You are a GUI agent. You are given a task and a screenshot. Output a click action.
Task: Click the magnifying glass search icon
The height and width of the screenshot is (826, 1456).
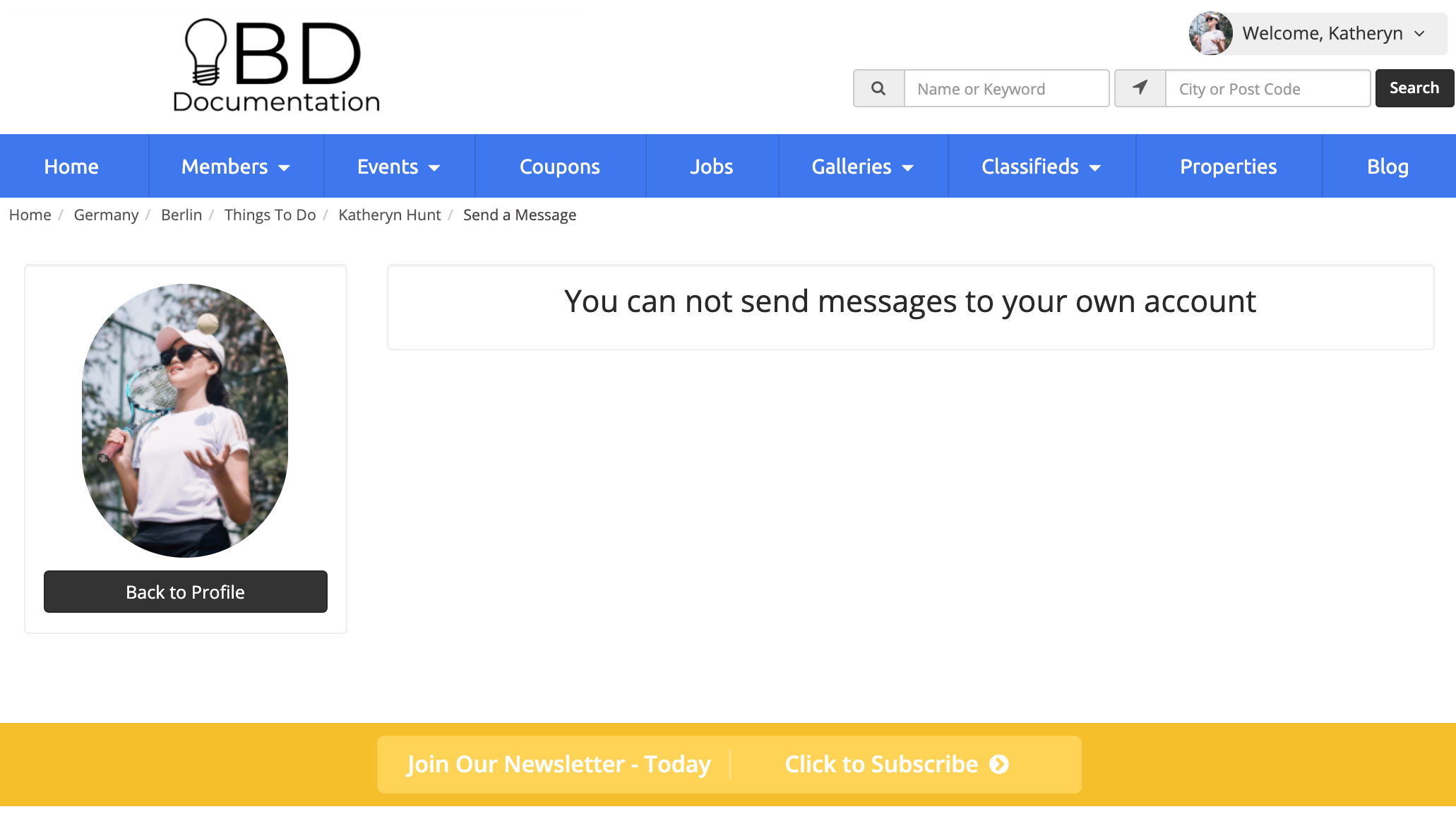pyautogui.click(x=878, y=88)
